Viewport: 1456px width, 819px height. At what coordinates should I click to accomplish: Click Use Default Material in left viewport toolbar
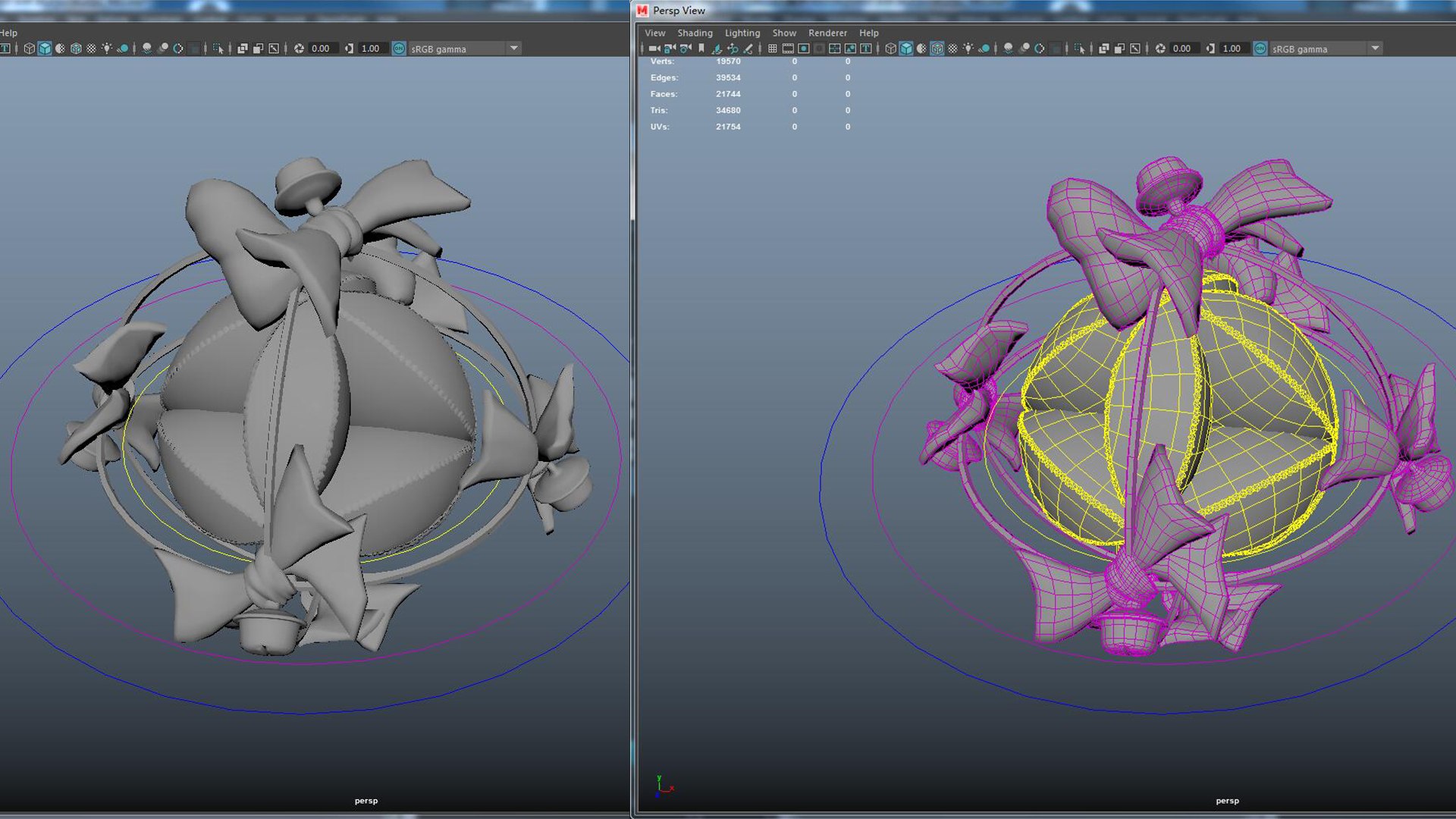pyautogui.click(x=61, y=49)
